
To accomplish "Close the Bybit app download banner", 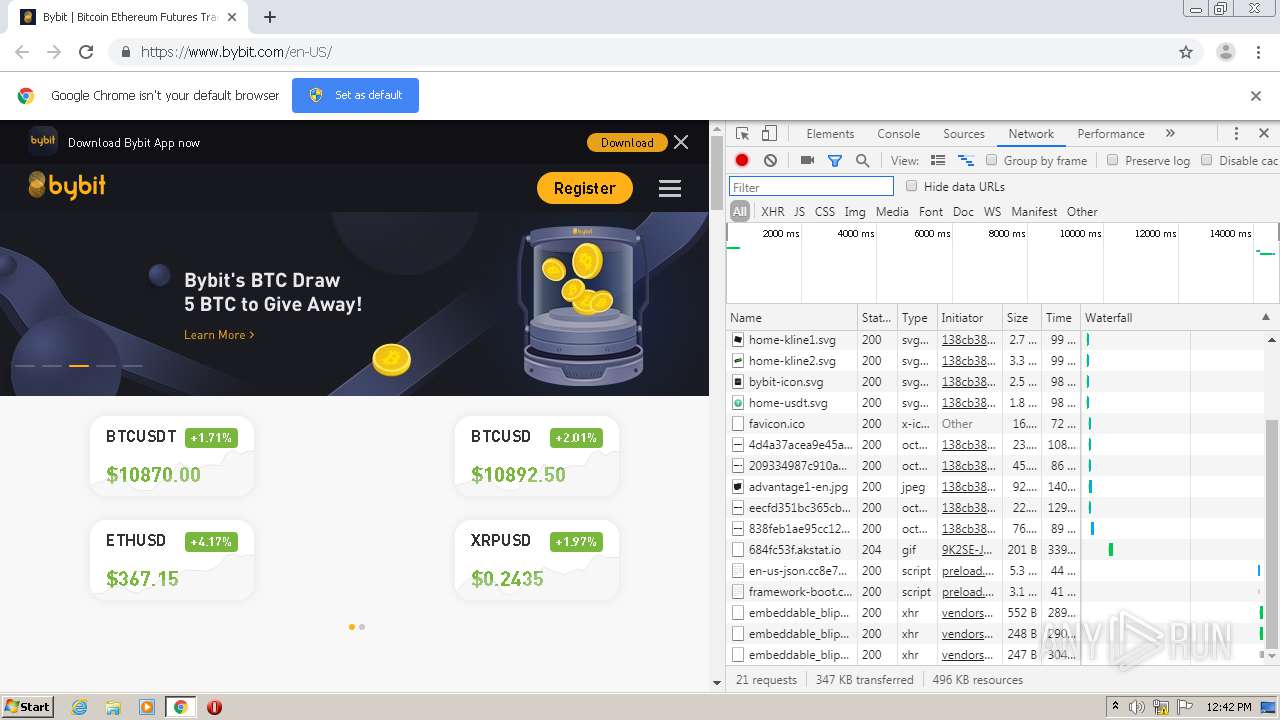I will [x=681, y=143].
